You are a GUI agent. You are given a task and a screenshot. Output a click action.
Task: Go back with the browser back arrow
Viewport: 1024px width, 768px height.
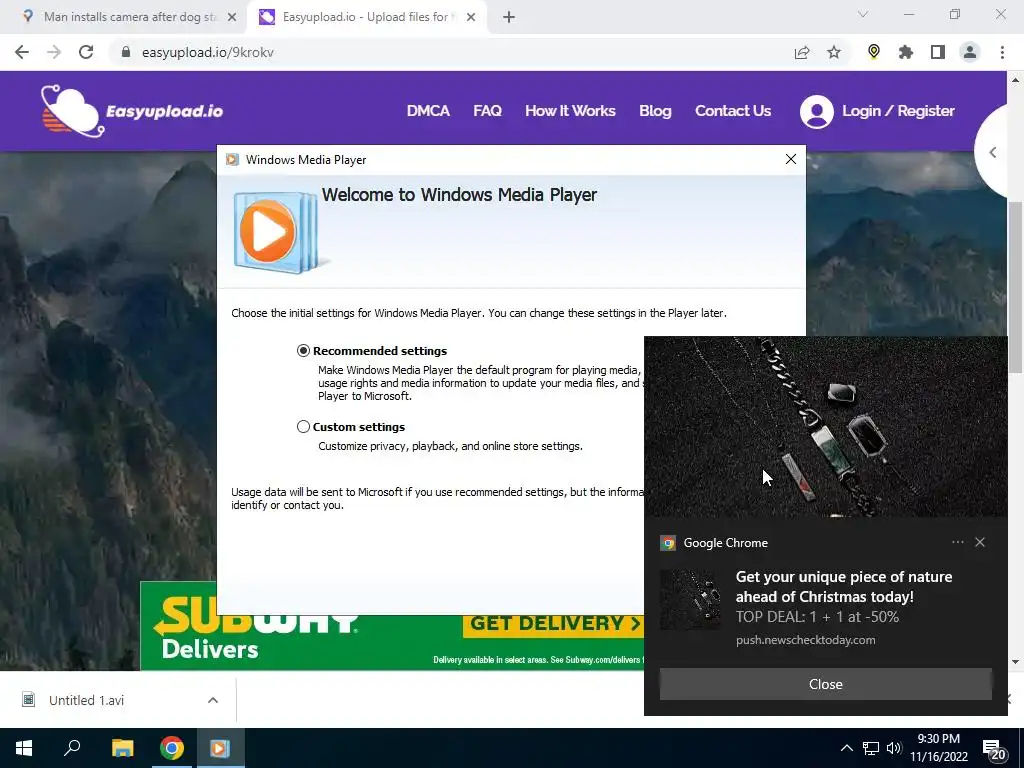point(22,52)
